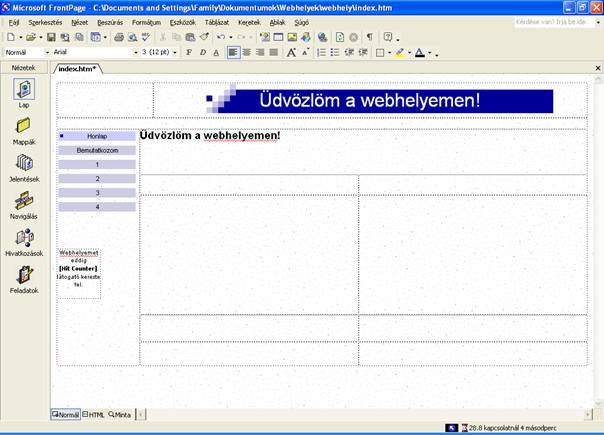Switch to the HTML view tab
The height and width of the screenshot is (435, 604).
(95, 414)
